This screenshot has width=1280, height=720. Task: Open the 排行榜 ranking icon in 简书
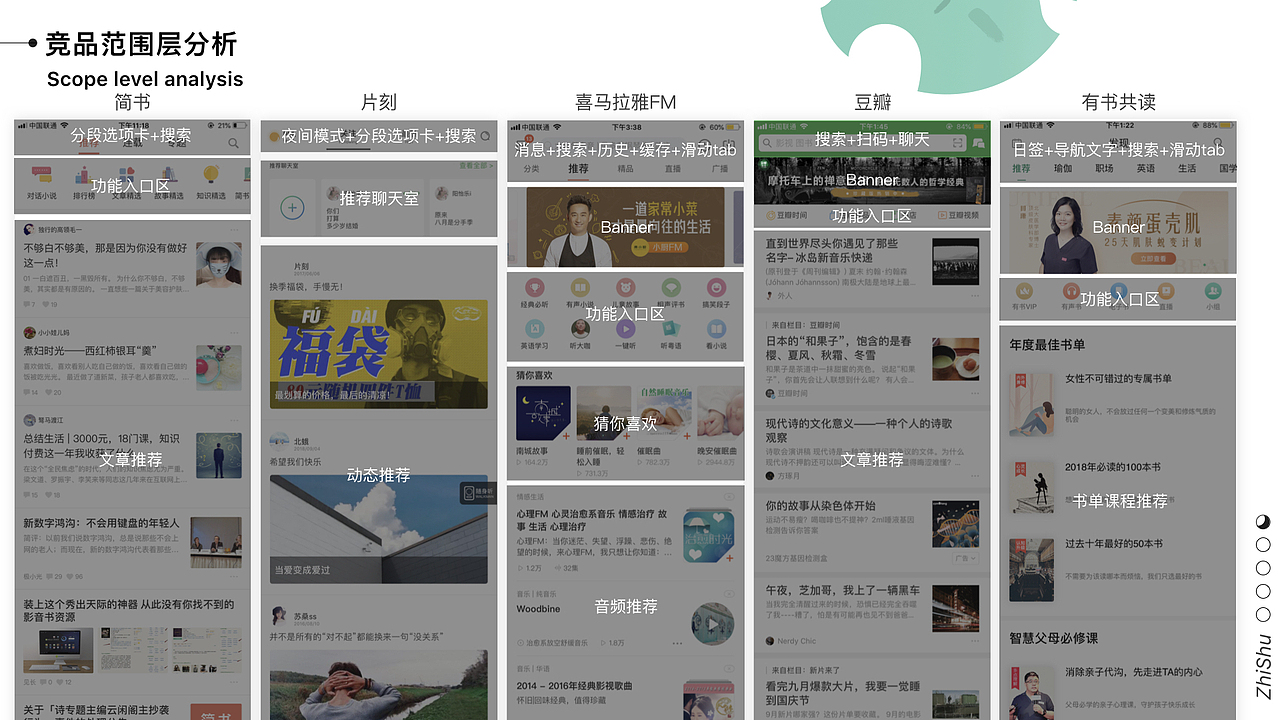pos(84,175)
